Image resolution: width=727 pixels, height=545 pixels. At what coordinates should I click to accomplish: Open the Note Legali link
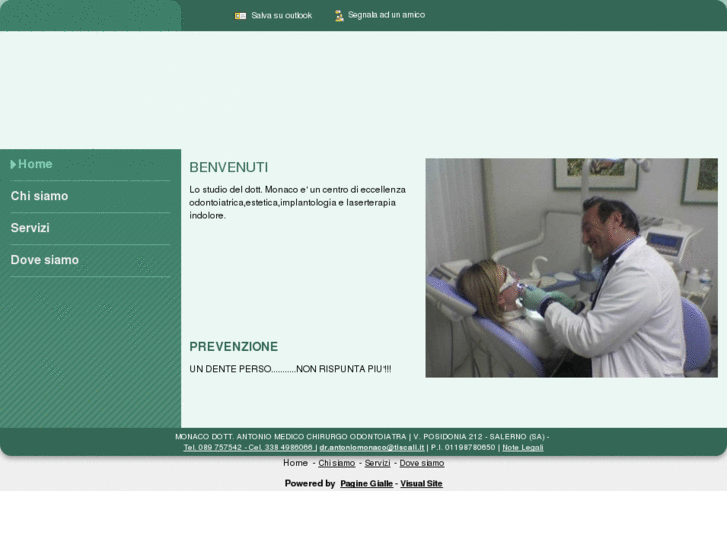tap(523, 448)
